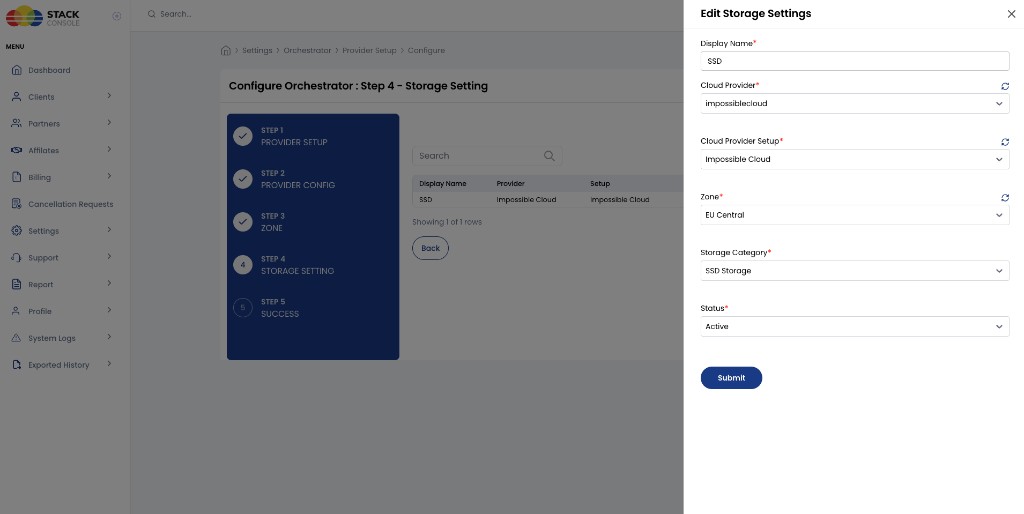This screenshot has width=1024, height=514.
Task: Click the Billing document icon
Action: click(17, 177)
